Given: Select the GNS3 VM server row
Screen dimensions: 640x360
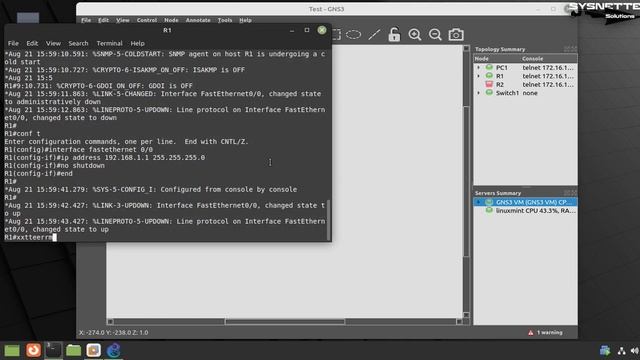Looking at the screenshot, I should 525,202.
